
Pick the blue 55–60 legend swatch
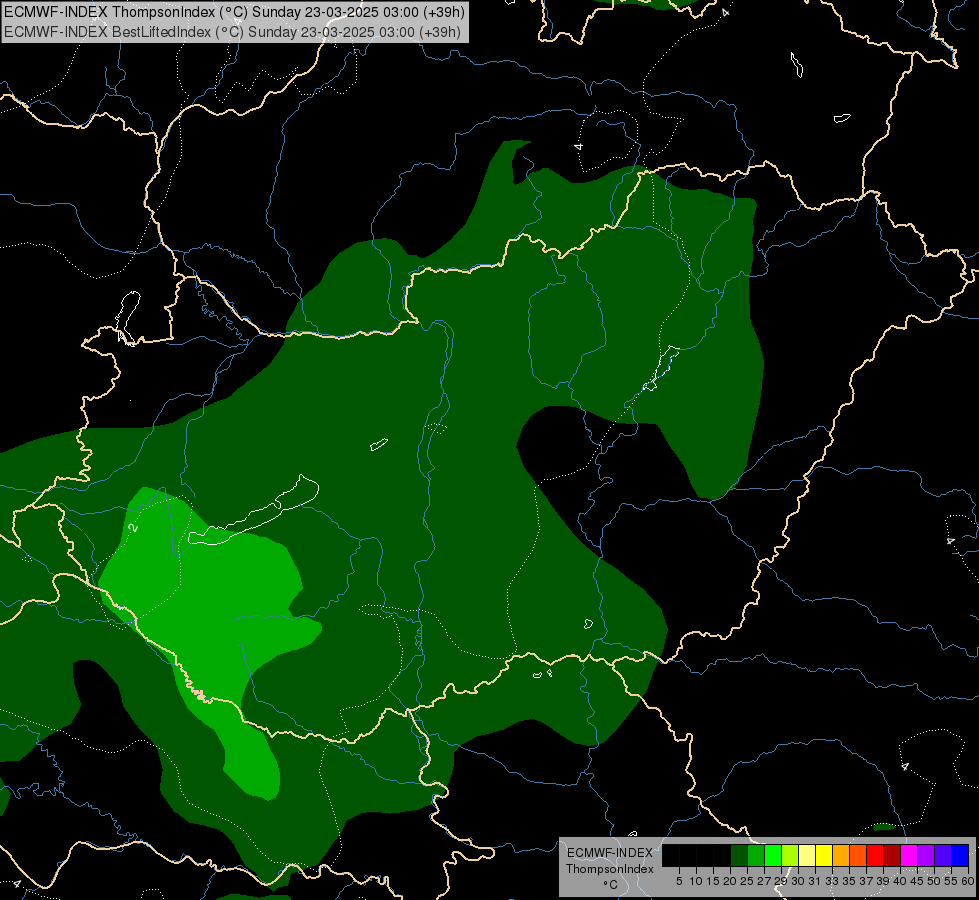pos(960,856)
